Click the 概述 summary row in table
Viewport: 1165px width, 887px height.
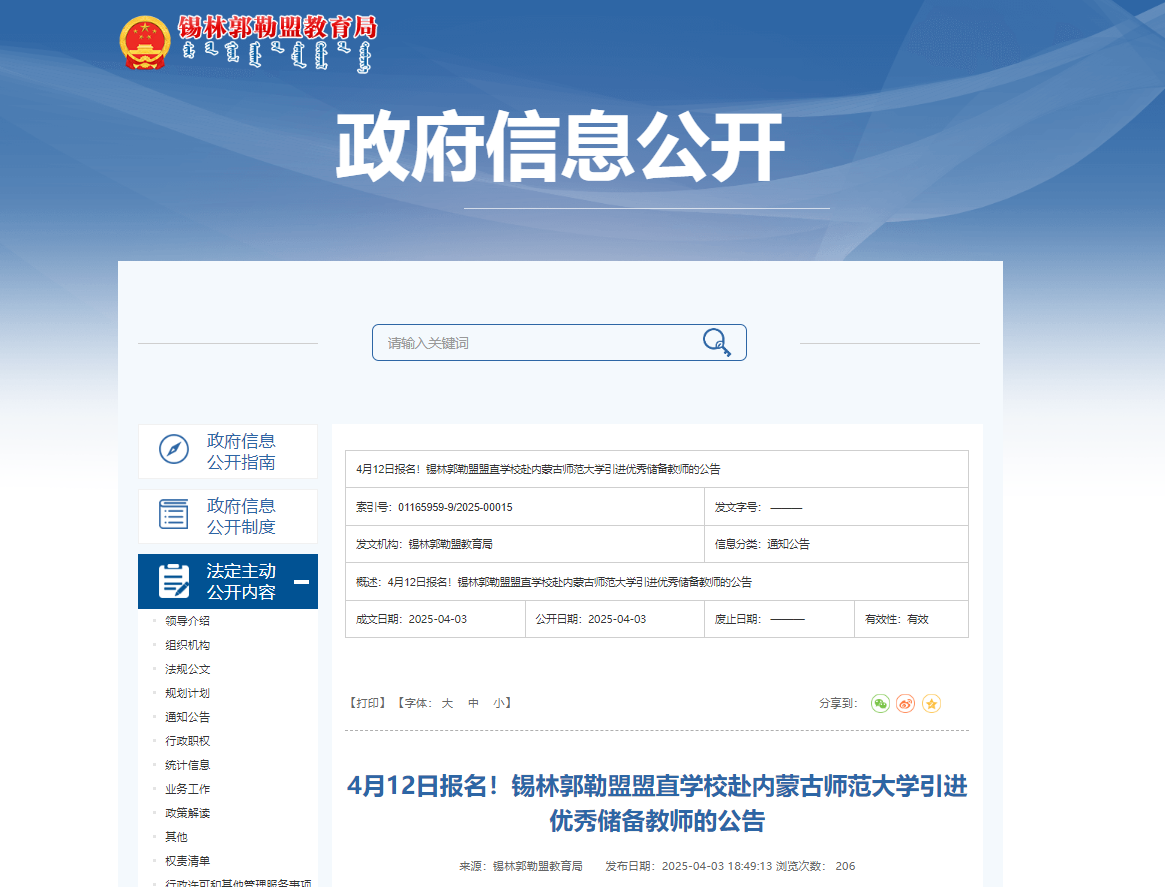[657, 582]
